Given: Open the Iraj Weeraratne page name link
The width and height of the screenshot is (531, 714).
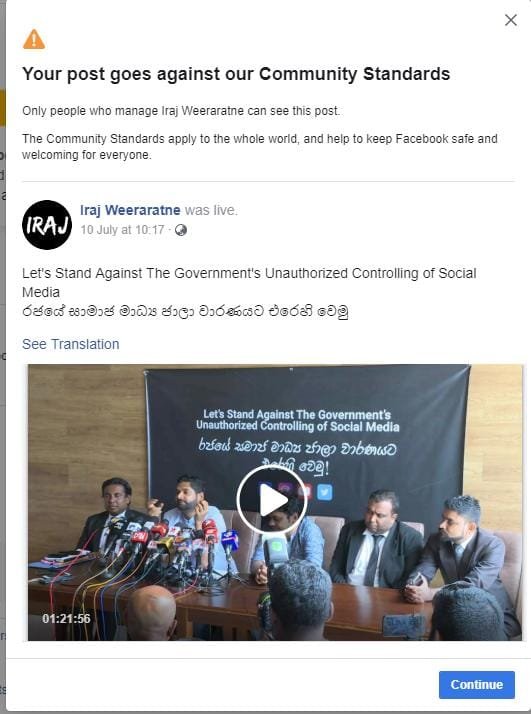Looking at the screenshot, I should [130, 210].
